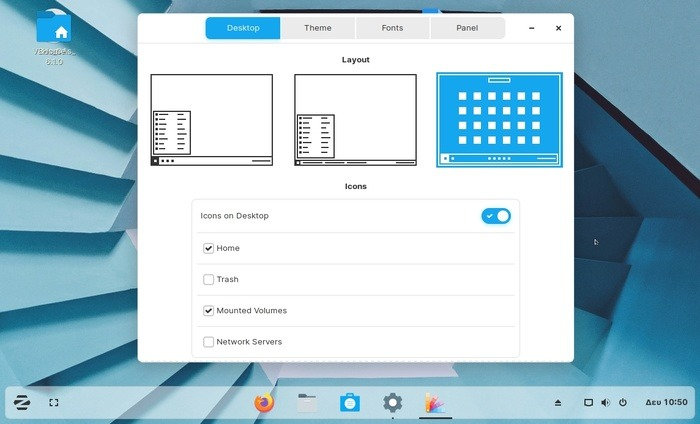Launch Firefox from the taskbar
Image resolution: width=700 pixels, height=424 pixels.
coord(264,403)
